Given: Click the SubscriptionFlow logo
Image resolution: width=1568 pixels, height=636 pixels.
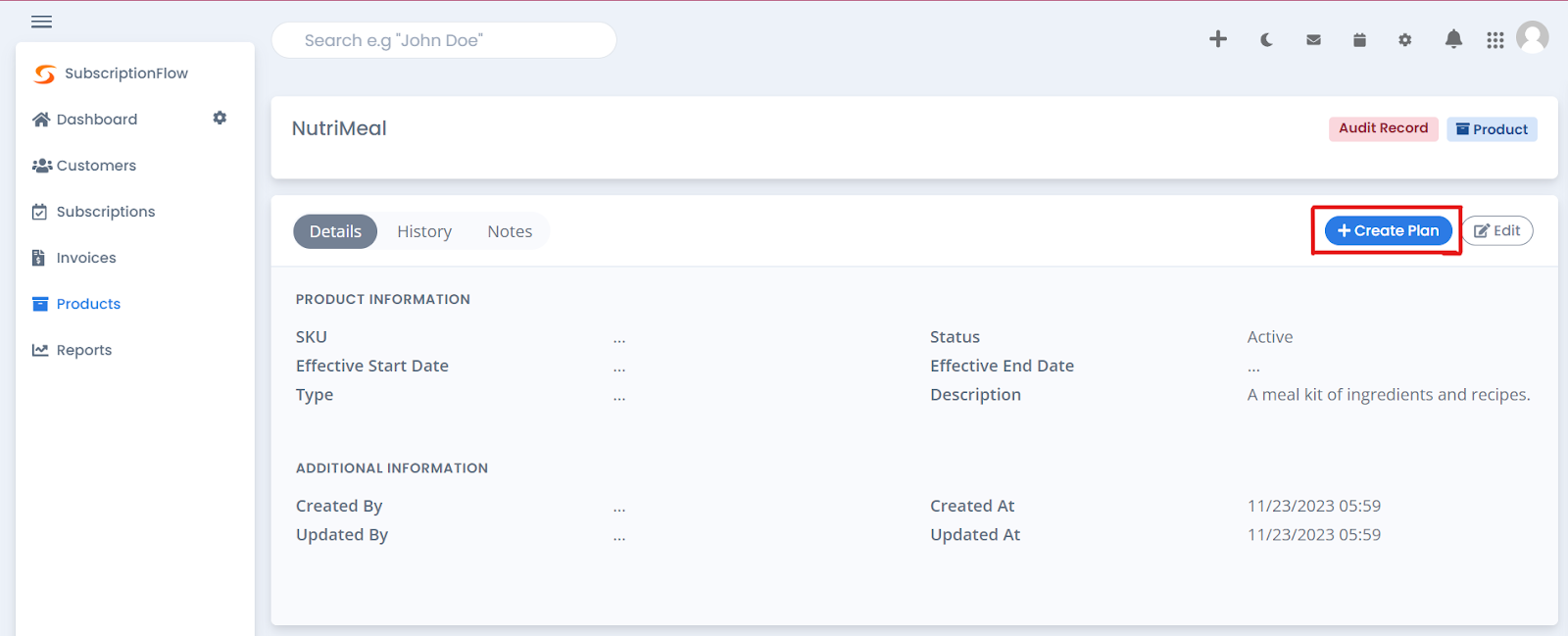Looking at the screenshot, I should (x=45, y=73).
